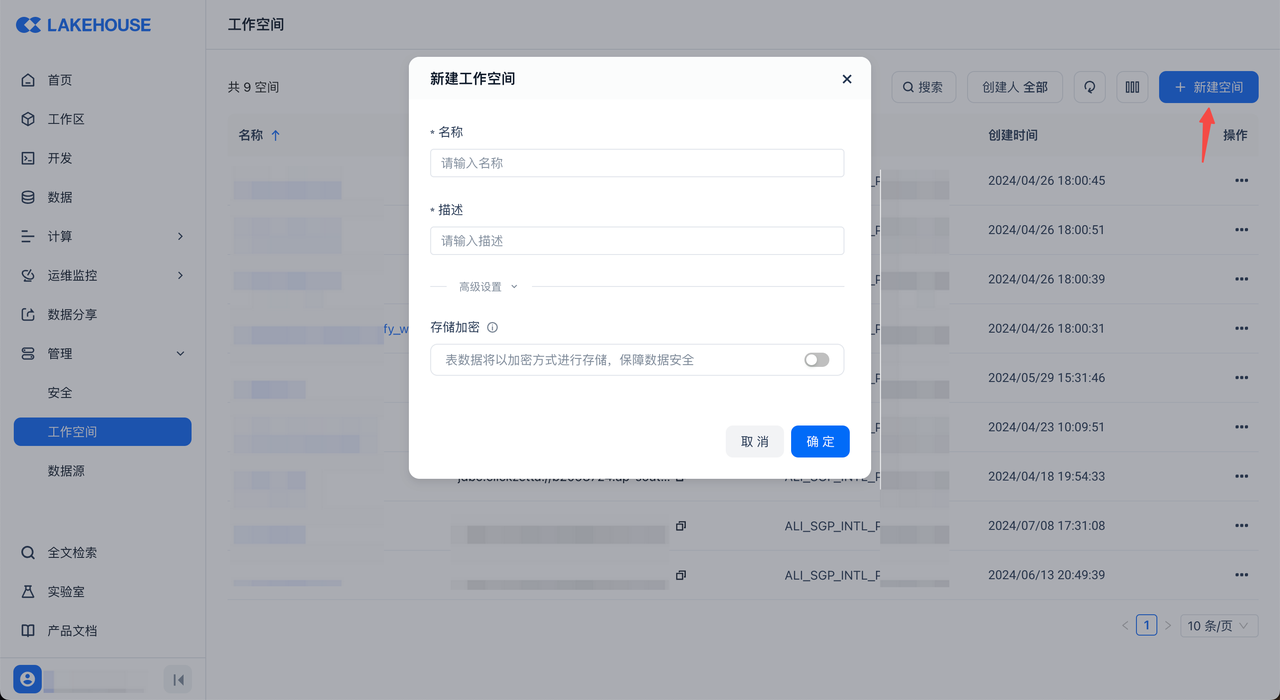This screenshot has width=1280, height=700.
Task: Open the ellipsis menu for the first row
Action: (1241, 181)
